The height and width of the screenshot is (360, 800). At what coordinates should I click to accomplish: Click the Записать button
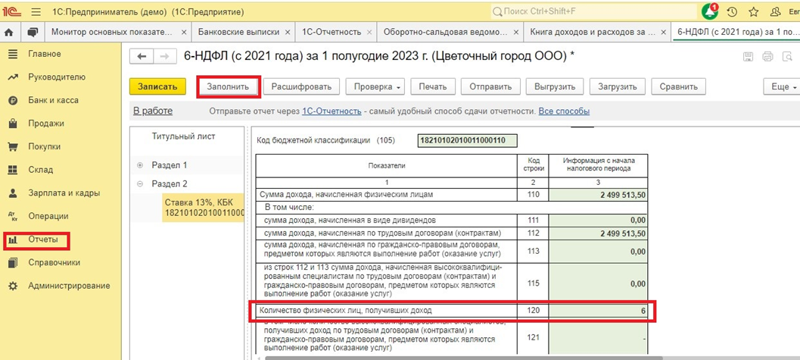pos(157,87)
